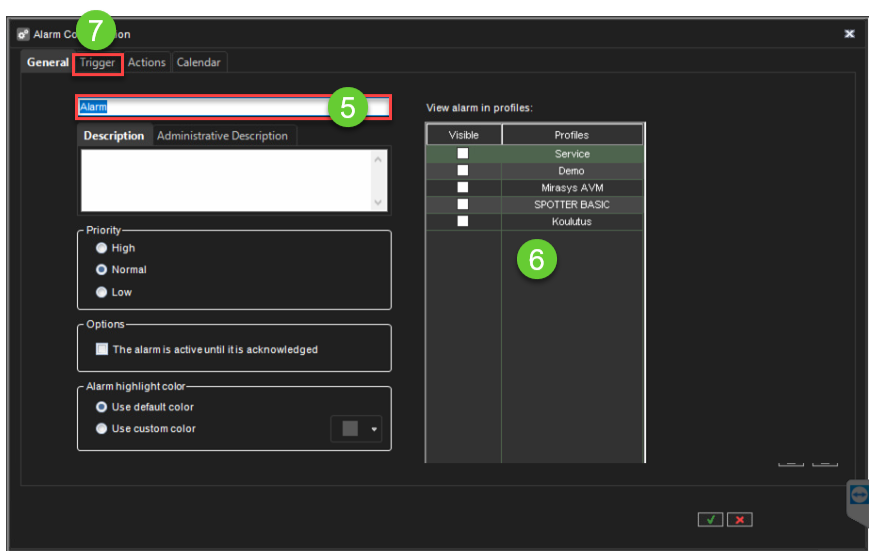Check Visible box for Koulutus profile
This screenshot has height=551, width=872.
coord(463,222)
